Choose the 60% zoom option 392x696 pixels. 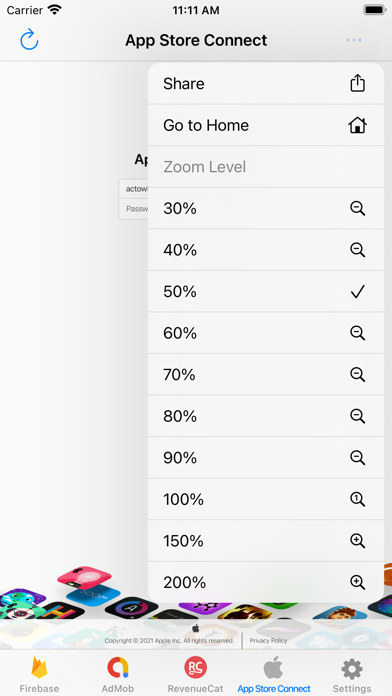[265, 333]
